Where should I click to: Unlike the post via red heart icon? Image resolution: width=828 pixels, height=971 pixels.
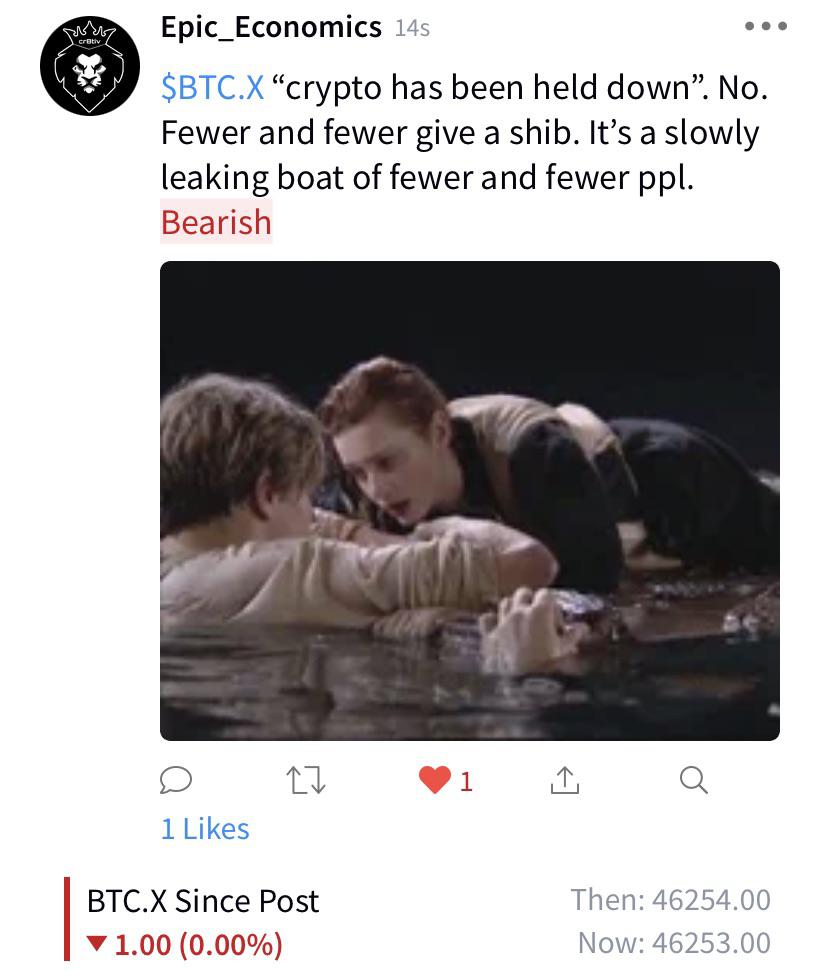(435, 782)
